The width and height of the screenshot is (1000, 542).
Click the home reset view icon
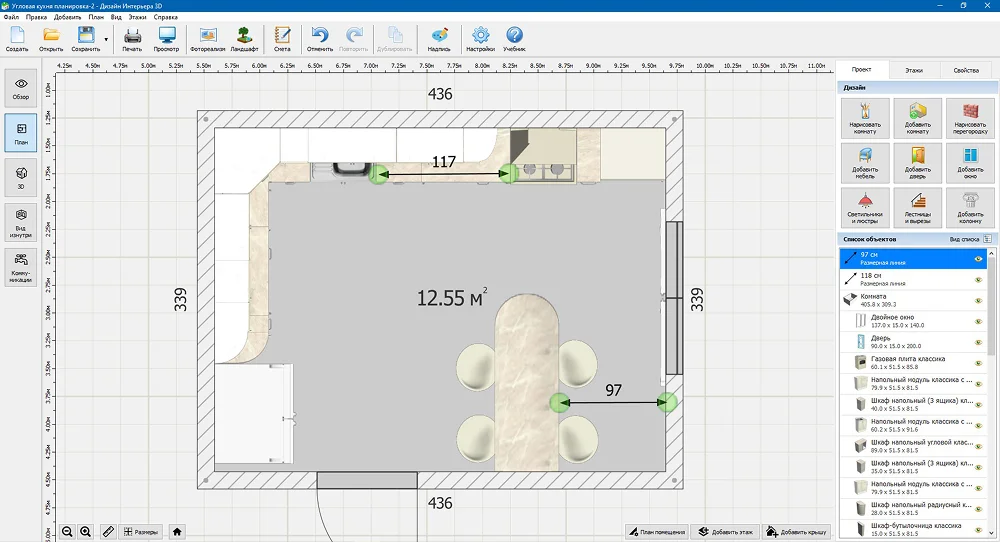(177, 531)
